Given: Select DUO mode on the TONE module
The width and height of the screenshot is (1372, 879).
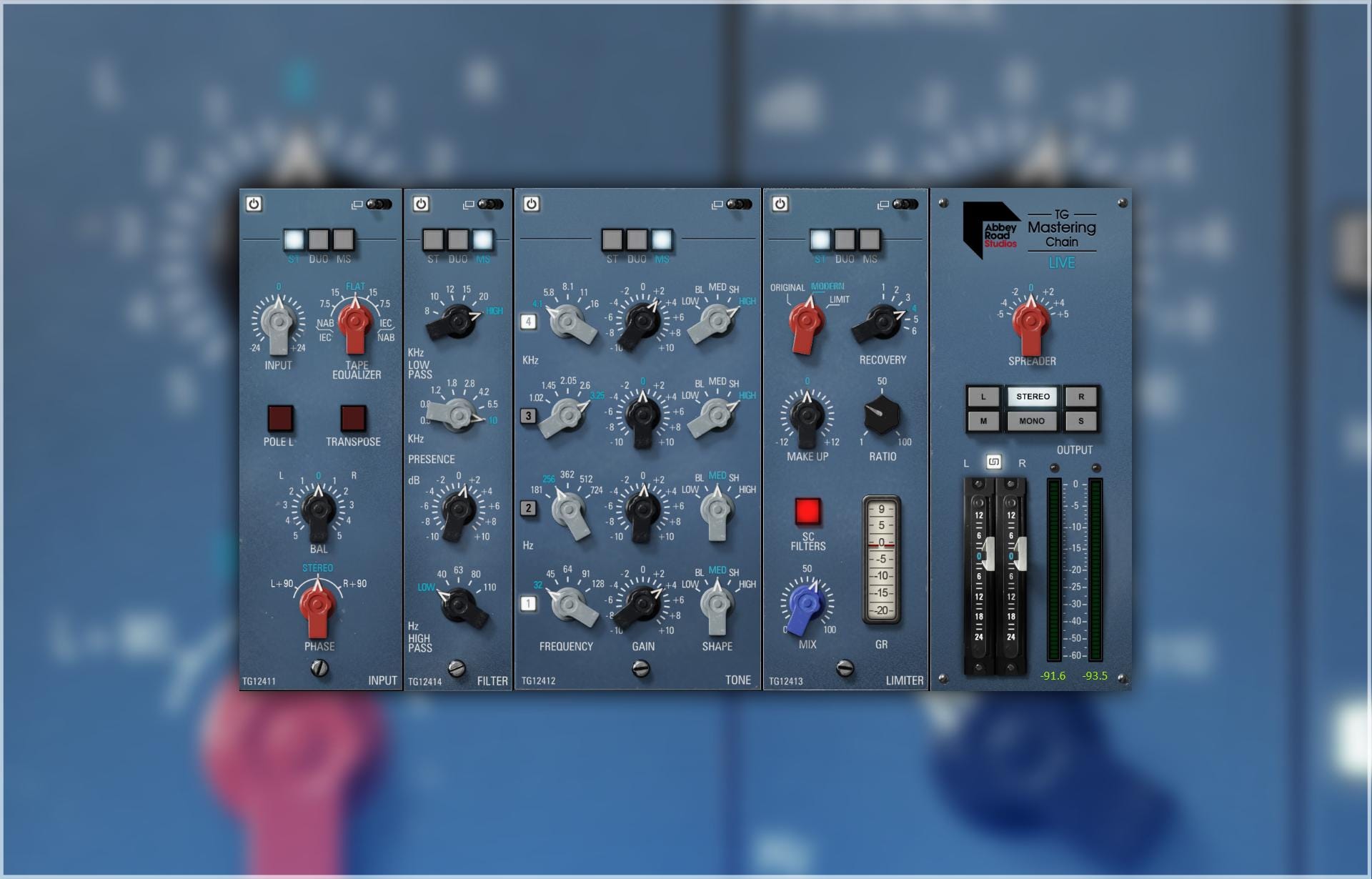Looking at the screenshot, I should [x=637, y=239].
